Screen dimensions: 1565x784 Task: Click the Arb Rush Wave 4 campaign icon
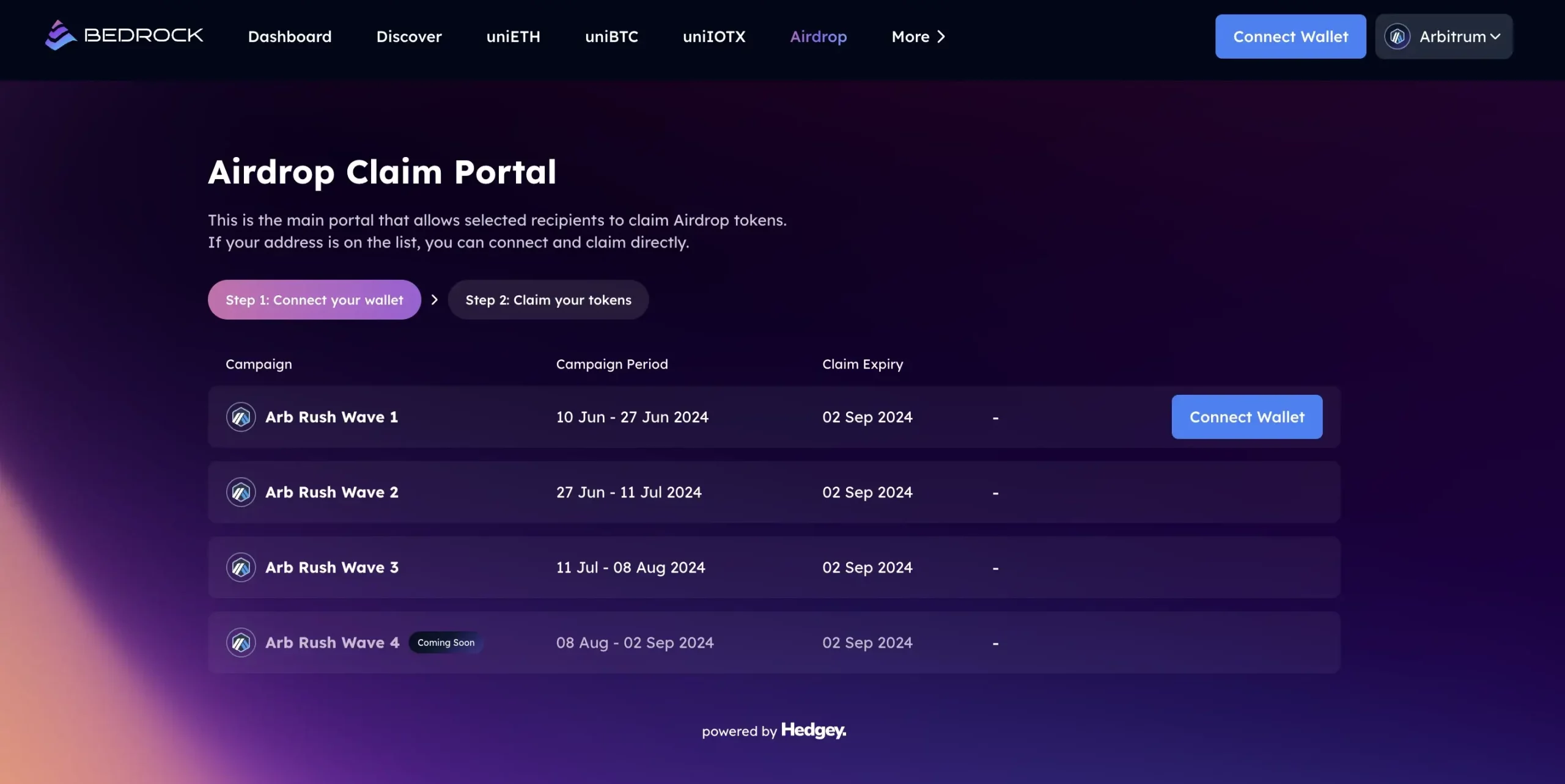pos(241,642)
